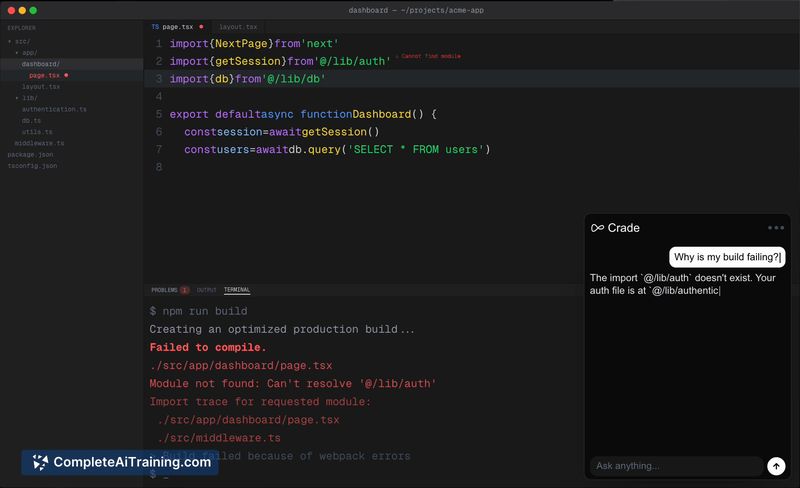Click the 'Failed to compile.' terminal line

208,347
